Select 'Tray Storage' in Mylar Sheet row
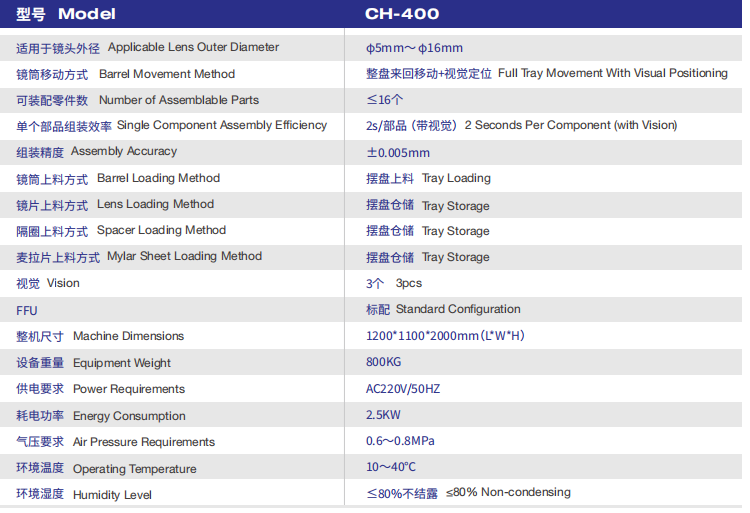The image size is (750, 513). 456,257
